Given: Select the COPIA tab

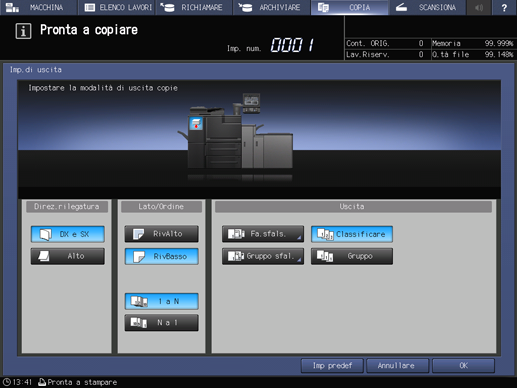Looking at the screenshot, I should pos(349,7).
